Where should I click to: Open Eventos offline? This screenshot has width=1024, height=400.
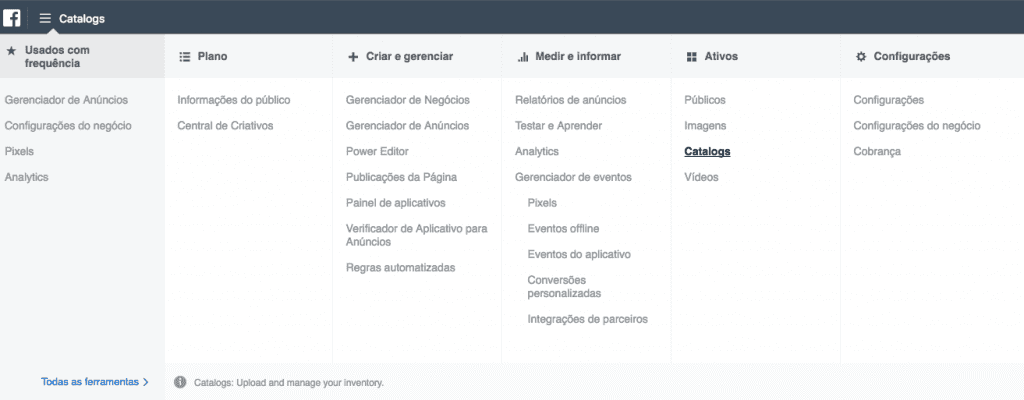pyautogui.click(x=563, y=229)
